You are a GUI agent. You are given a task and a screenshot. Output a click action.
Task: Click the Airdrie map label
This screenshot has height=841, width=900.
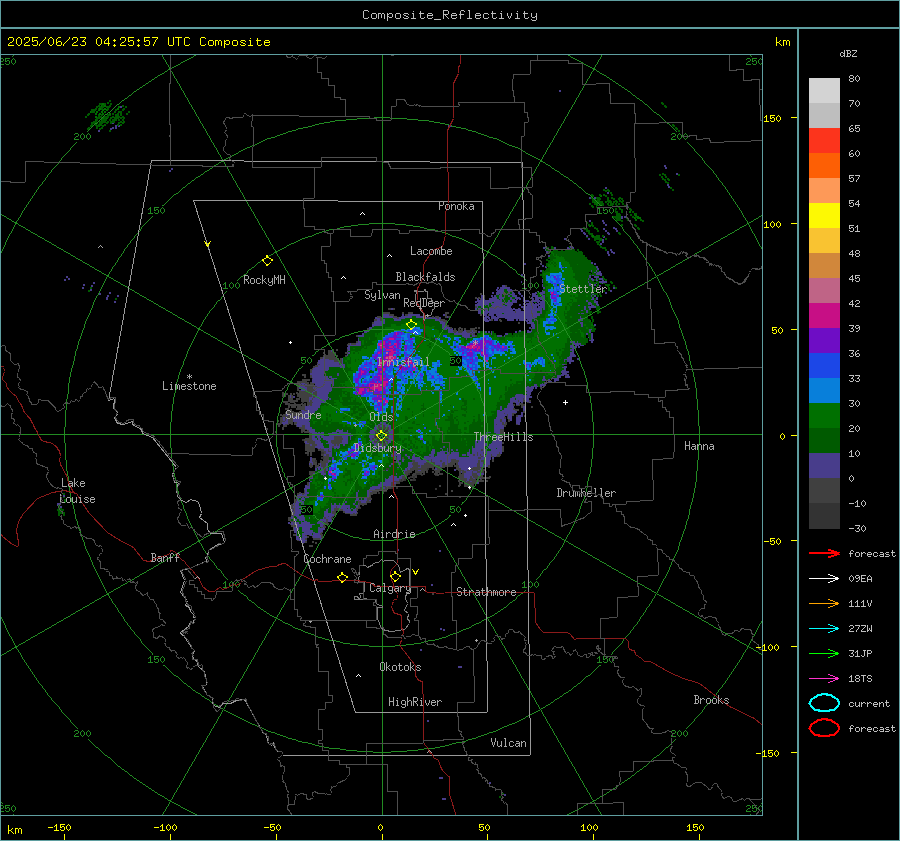pos(394,534)
